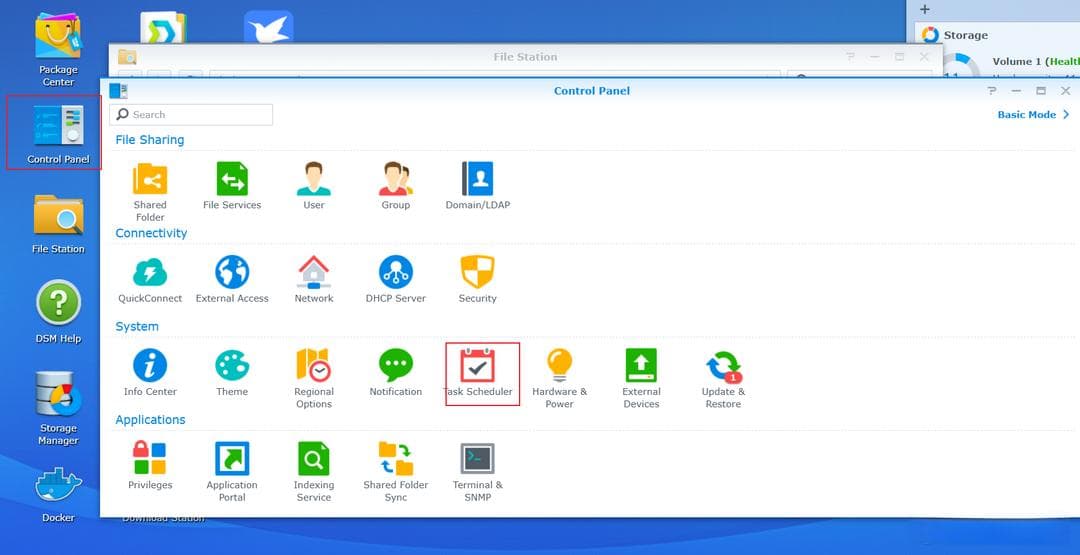Switch Control Panel to Basic Mode
The image size is (1080, 555).
1032,114
